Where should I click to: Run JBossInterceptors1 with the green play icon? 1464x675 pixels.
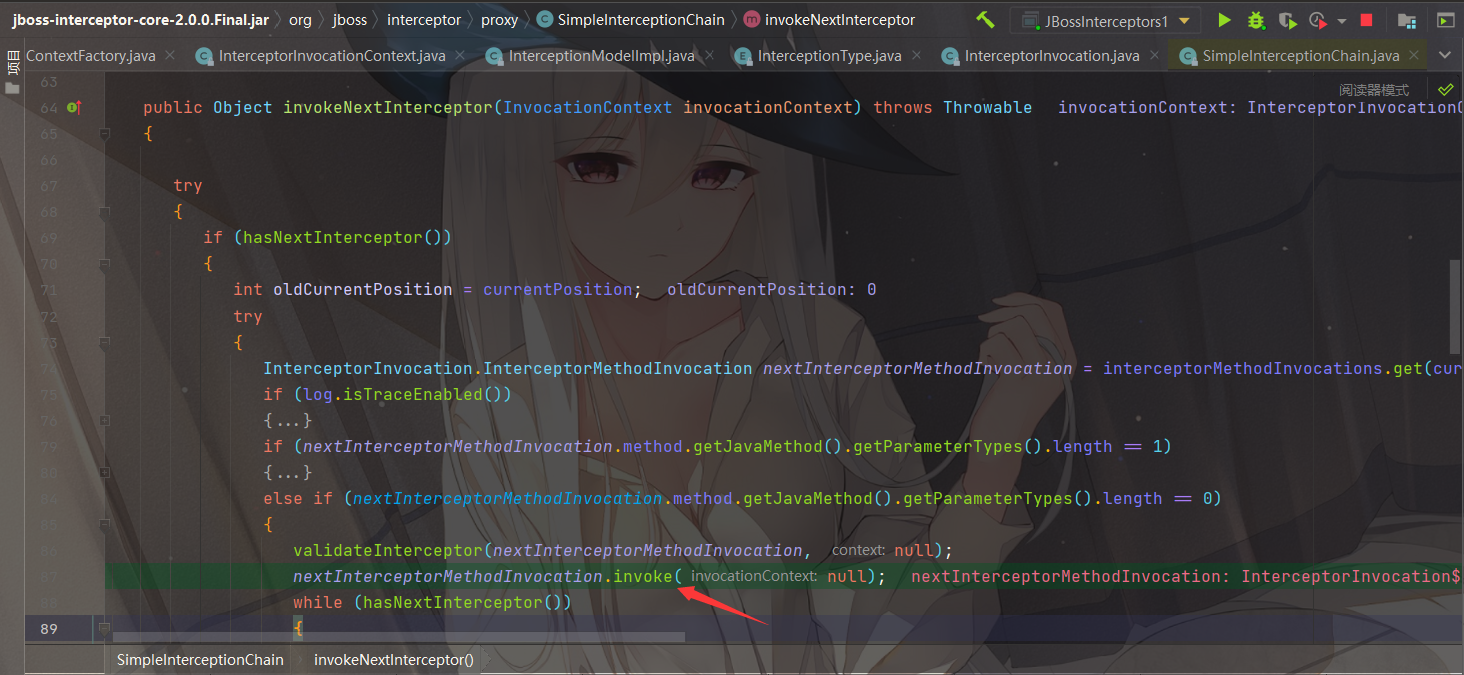1224,20
